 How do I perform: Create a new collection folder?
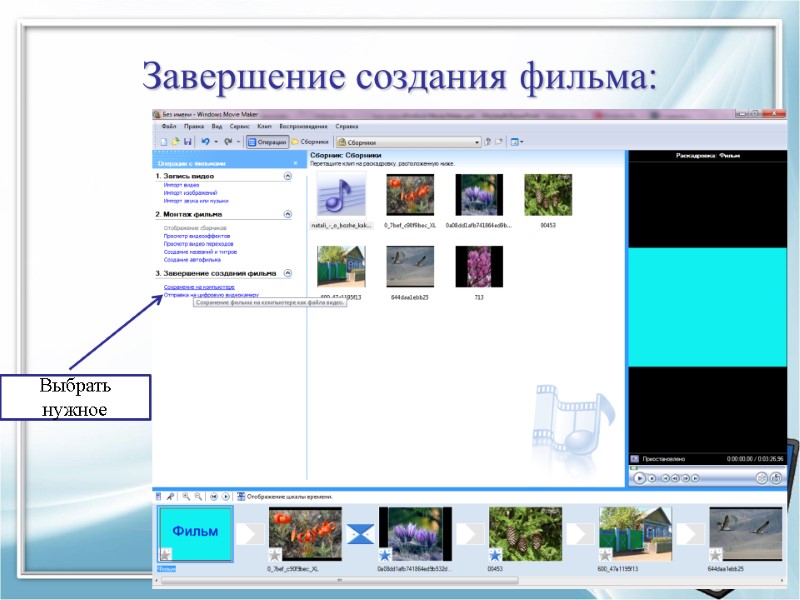coord(499,142)
